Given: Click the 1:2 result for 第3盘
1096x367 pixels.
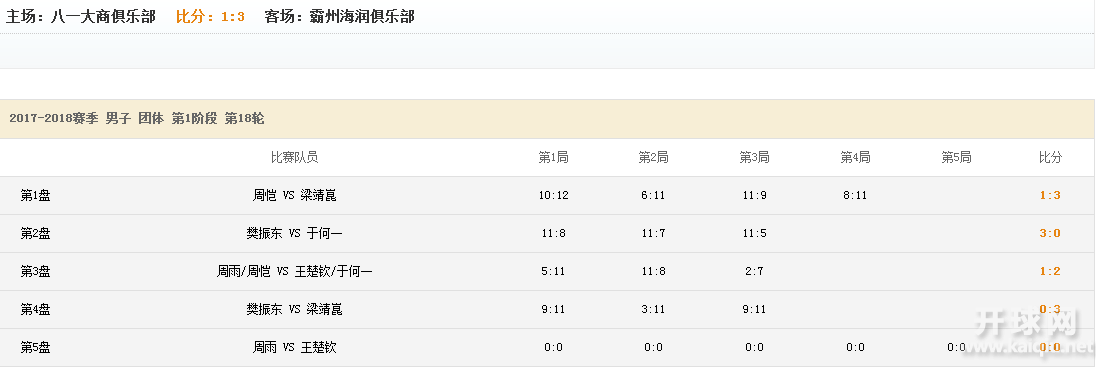Looking at the screenshot, I should (x=1050, y=271).
